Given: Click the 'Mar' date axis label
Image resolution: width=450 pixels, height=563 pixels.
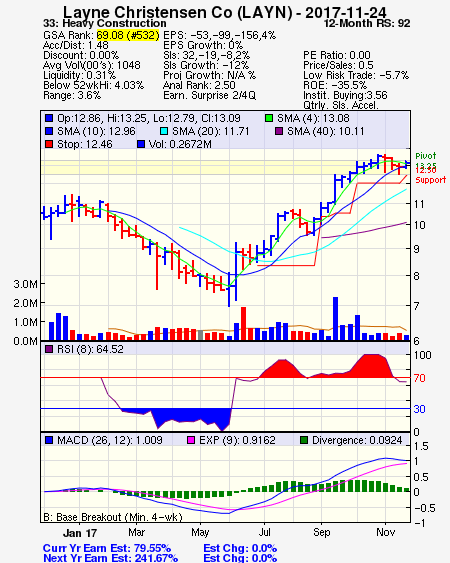Looking at the screenshot, I should coord(136,532).
